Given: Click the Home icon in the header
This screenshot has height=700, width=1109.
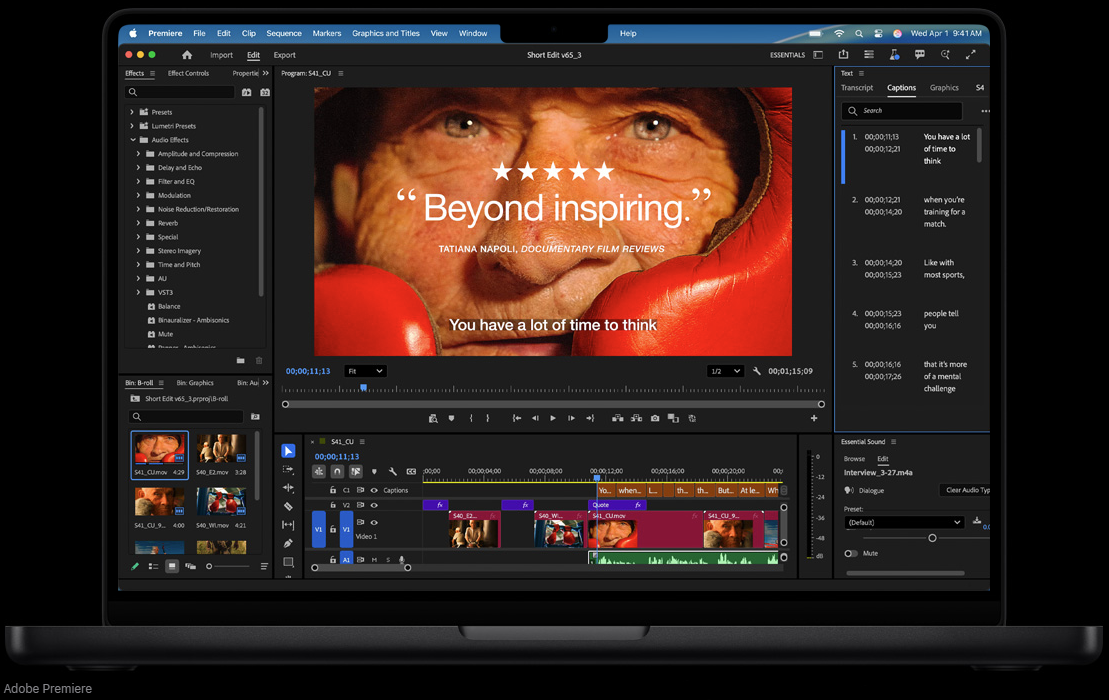Looking at the screenshot, I should 187,55.
